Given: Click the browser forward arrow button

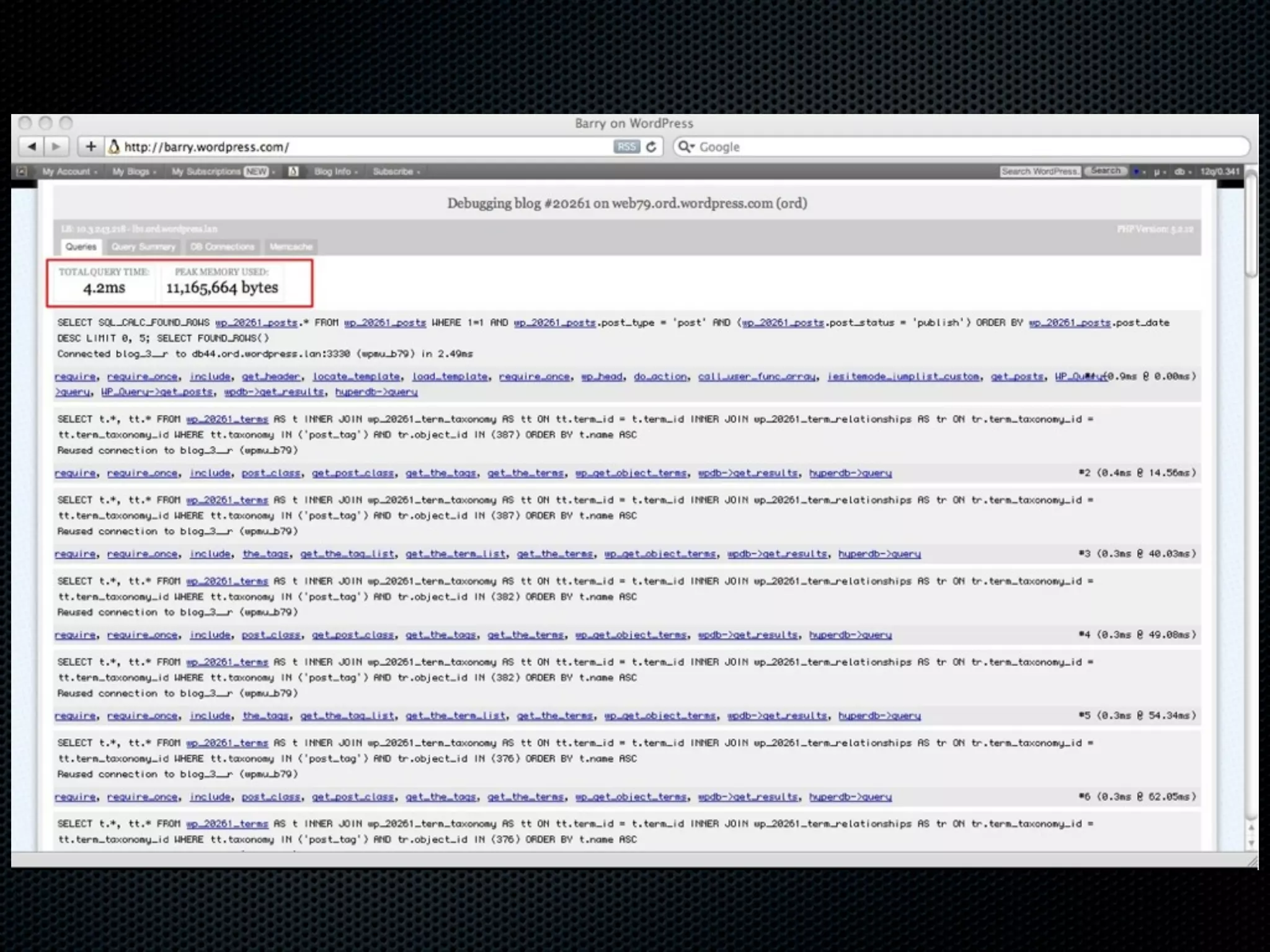Looking at the screenshot, I should [x=56, y=147].
